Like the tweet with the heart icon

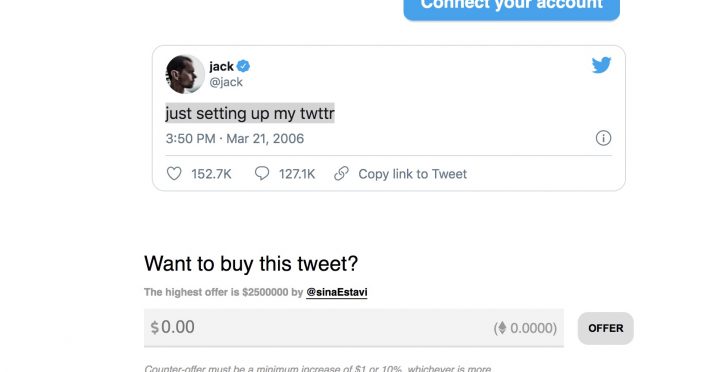[174, 174]
